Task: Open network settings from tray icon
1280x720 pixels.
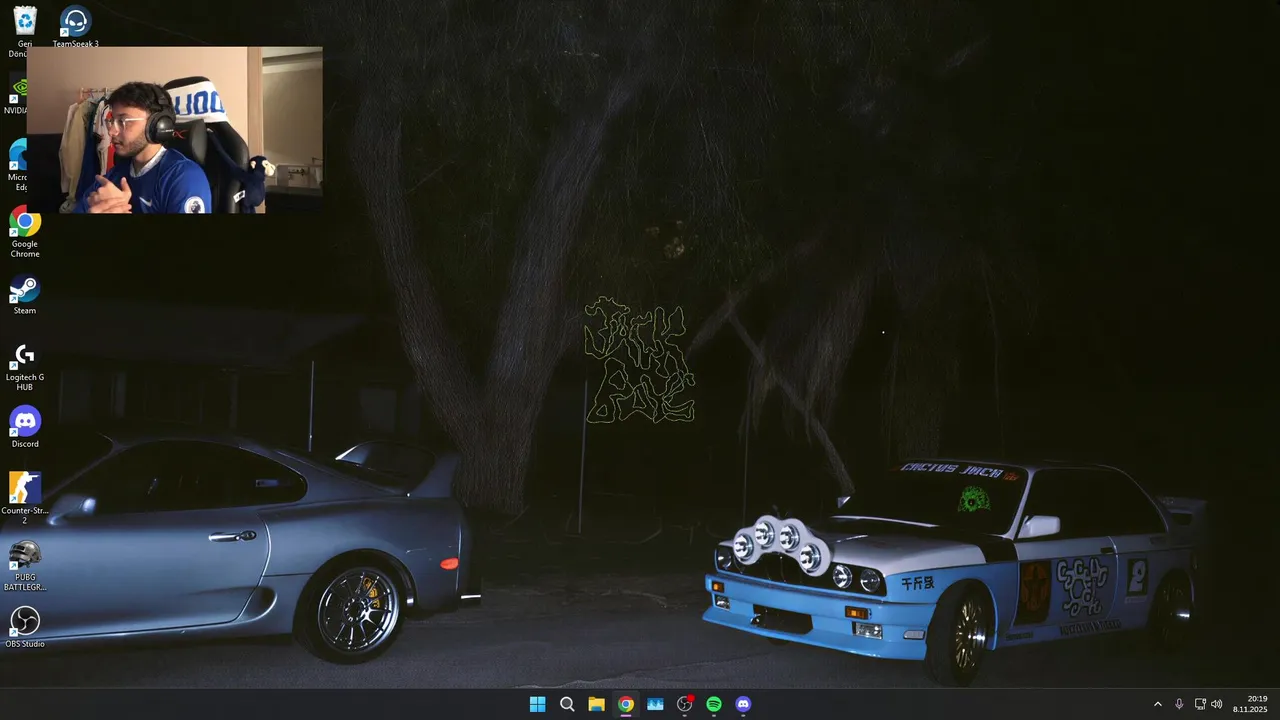Action: coord(1200,704)
